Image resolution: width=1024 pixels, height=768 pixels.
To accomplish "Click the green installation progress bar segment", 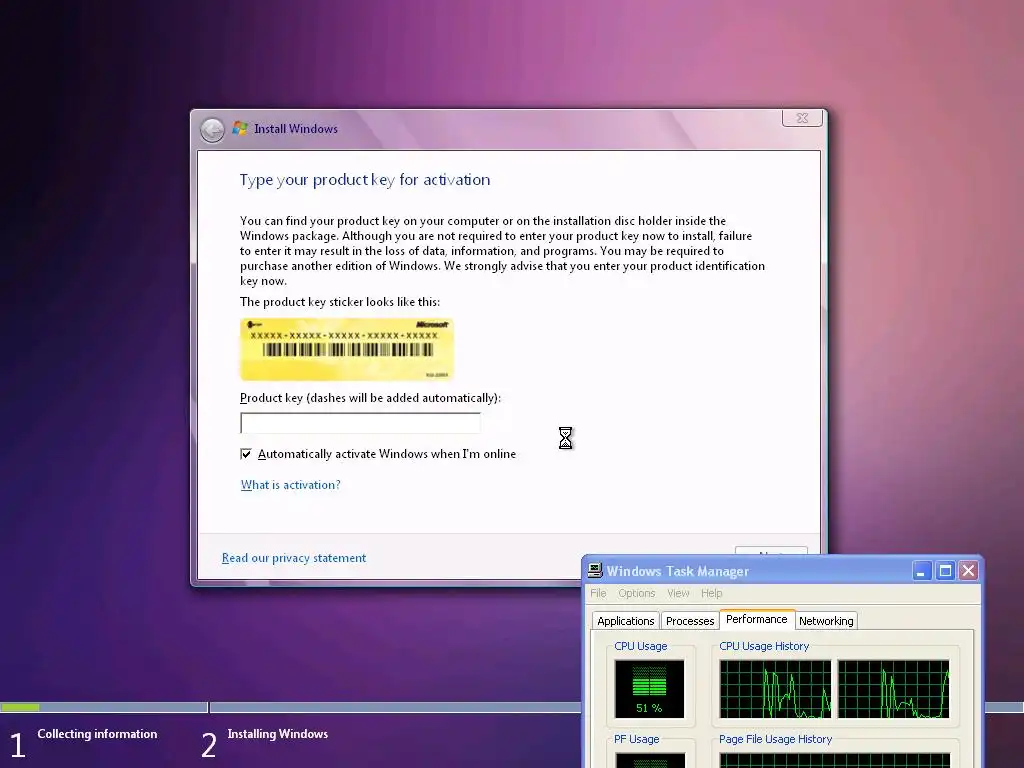I will click(20, 707).
